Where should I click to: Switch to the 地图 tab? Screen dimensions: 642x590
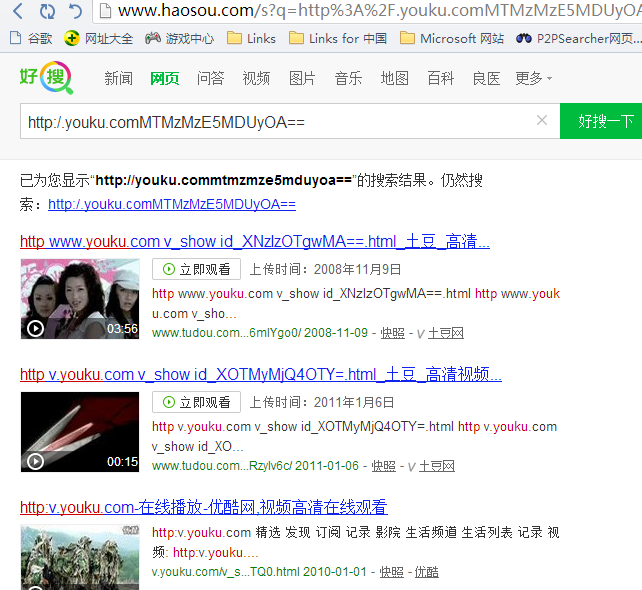tap(395, 78)
